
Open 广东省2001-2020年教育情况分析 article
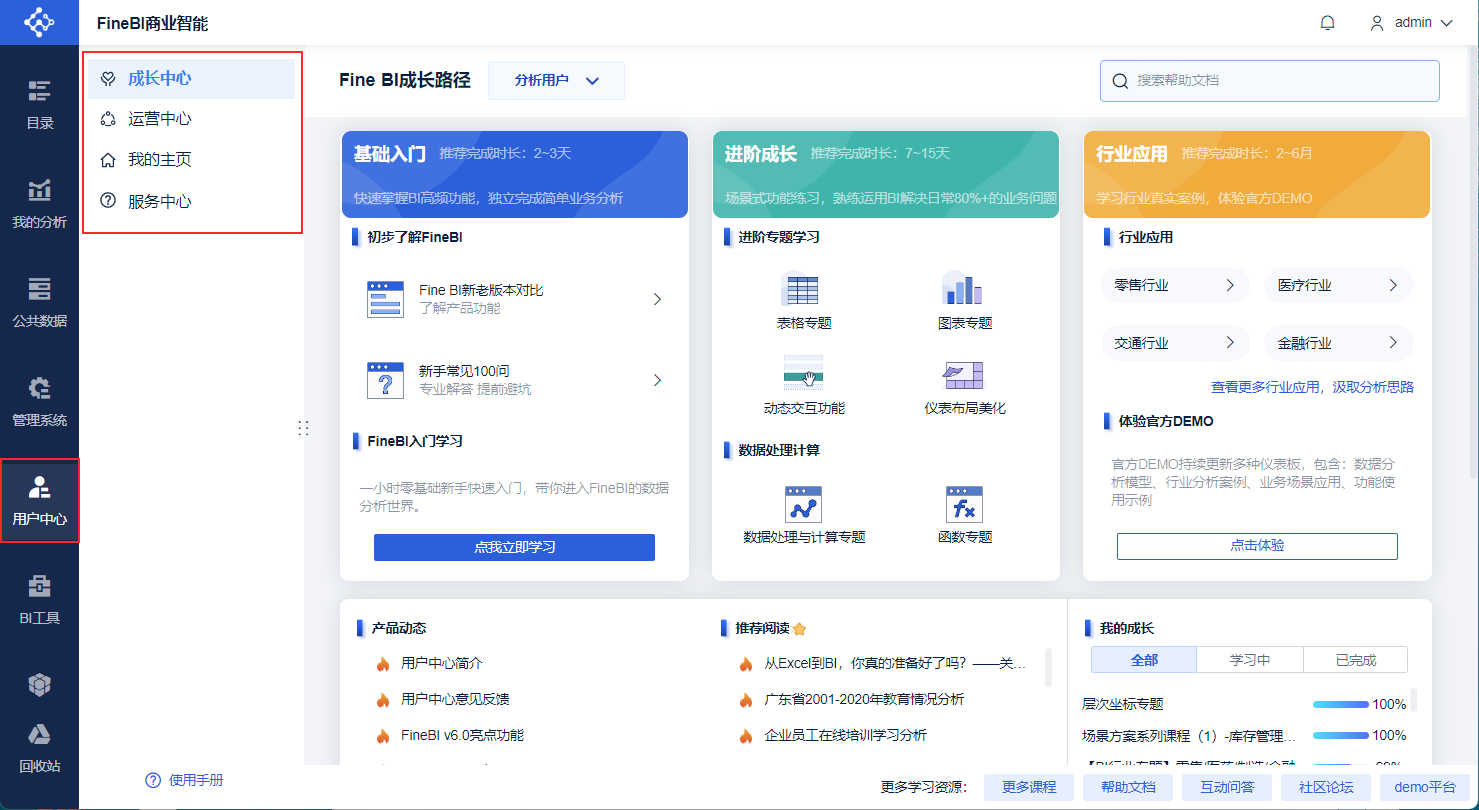click(864, 699)
